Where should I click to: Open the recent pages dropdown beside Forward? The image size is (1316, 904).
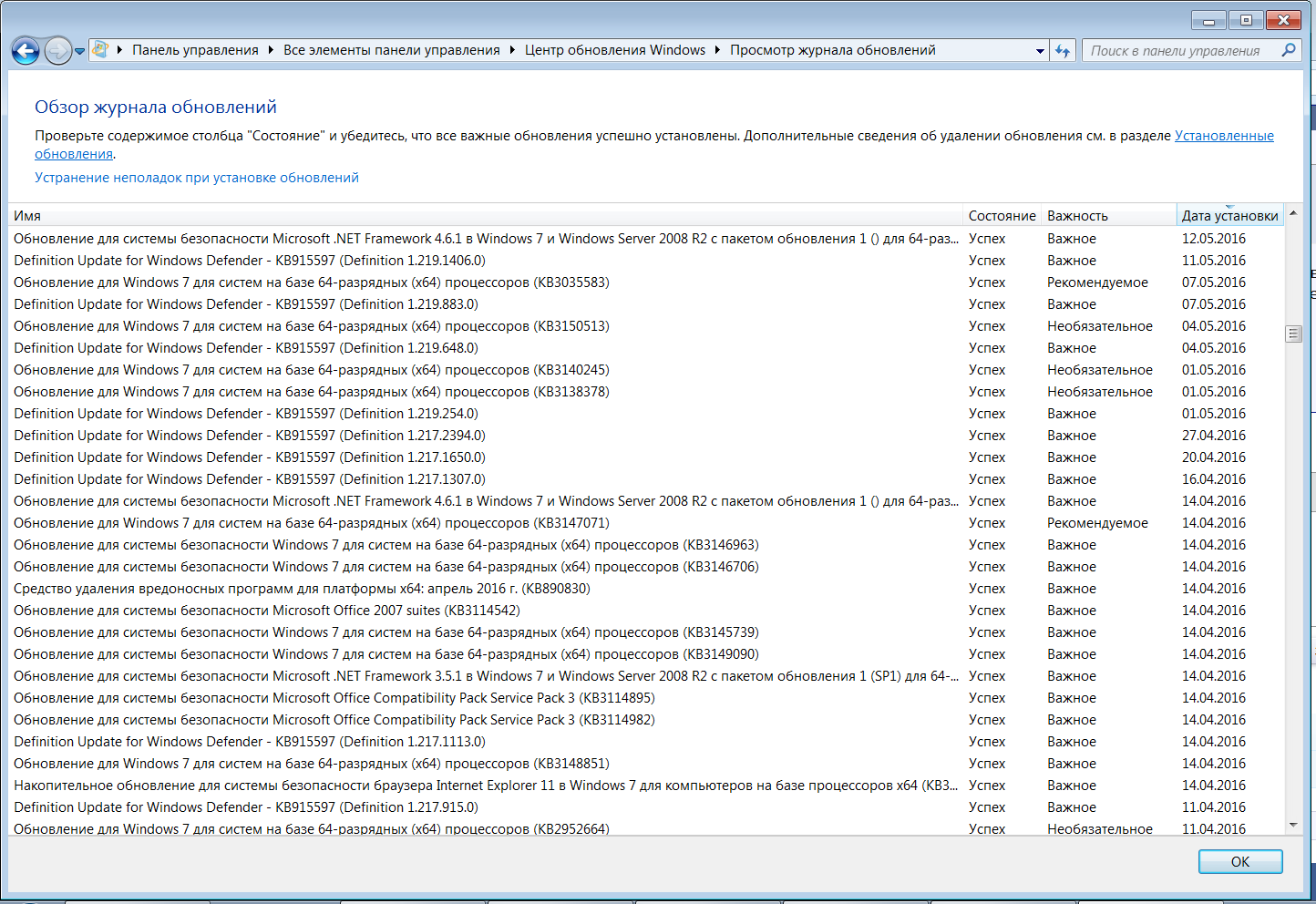click(80, 51)
